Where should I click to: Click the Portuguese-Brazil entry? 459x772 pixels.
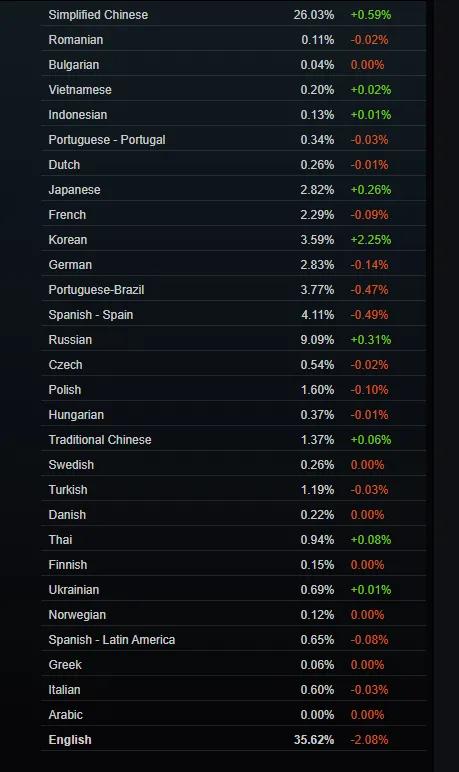click(96, 290)
